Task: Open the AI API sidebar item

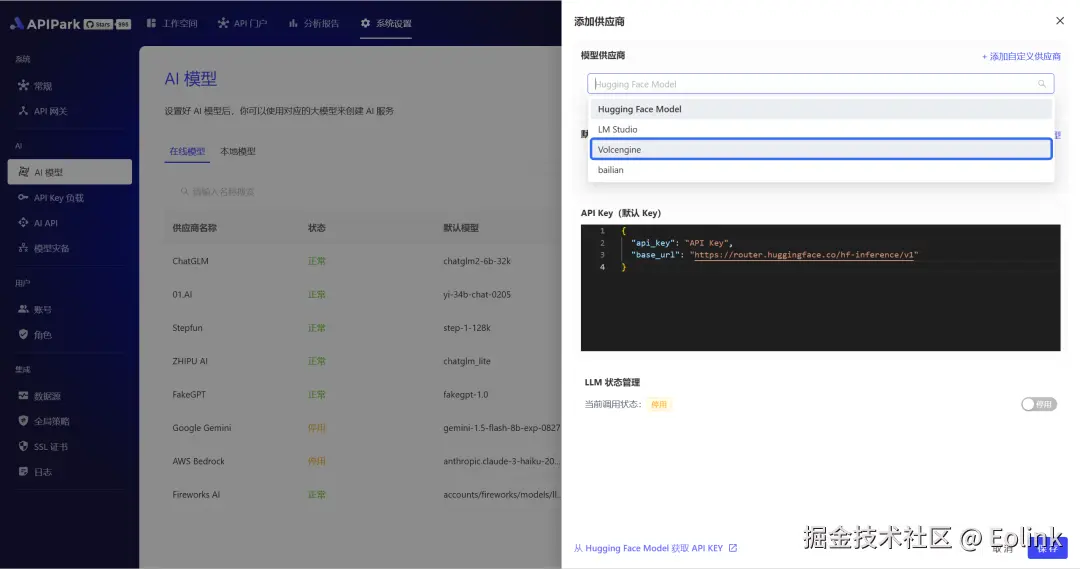Action: 70,223
